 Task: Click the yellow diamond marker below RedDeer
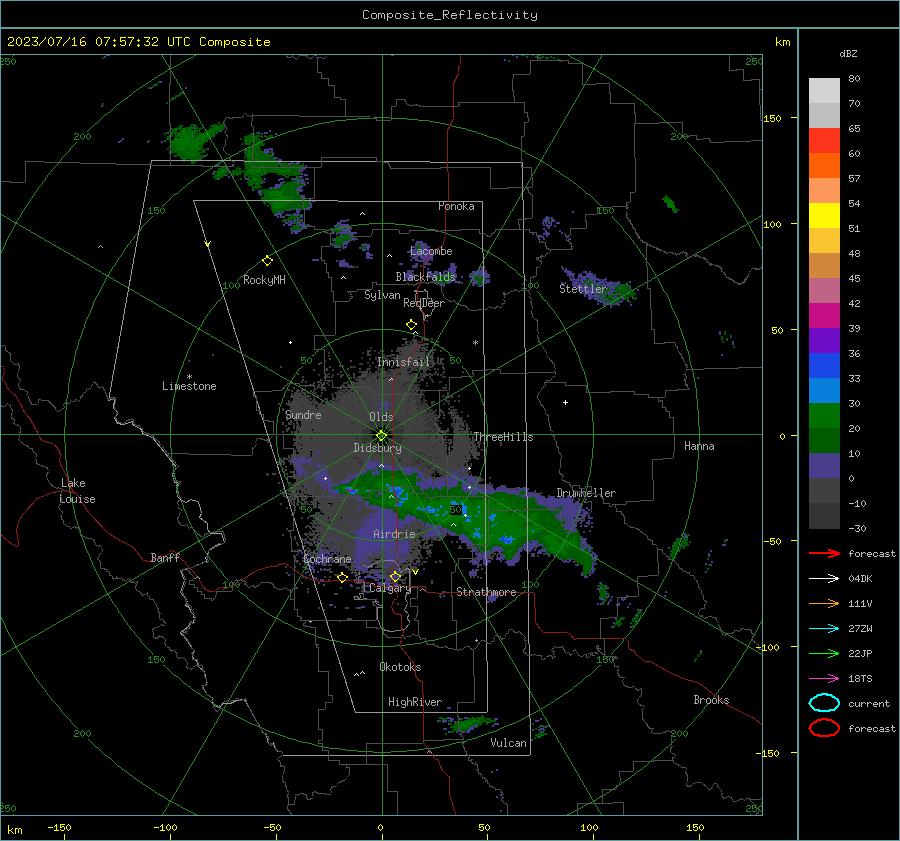coord(411,325)
